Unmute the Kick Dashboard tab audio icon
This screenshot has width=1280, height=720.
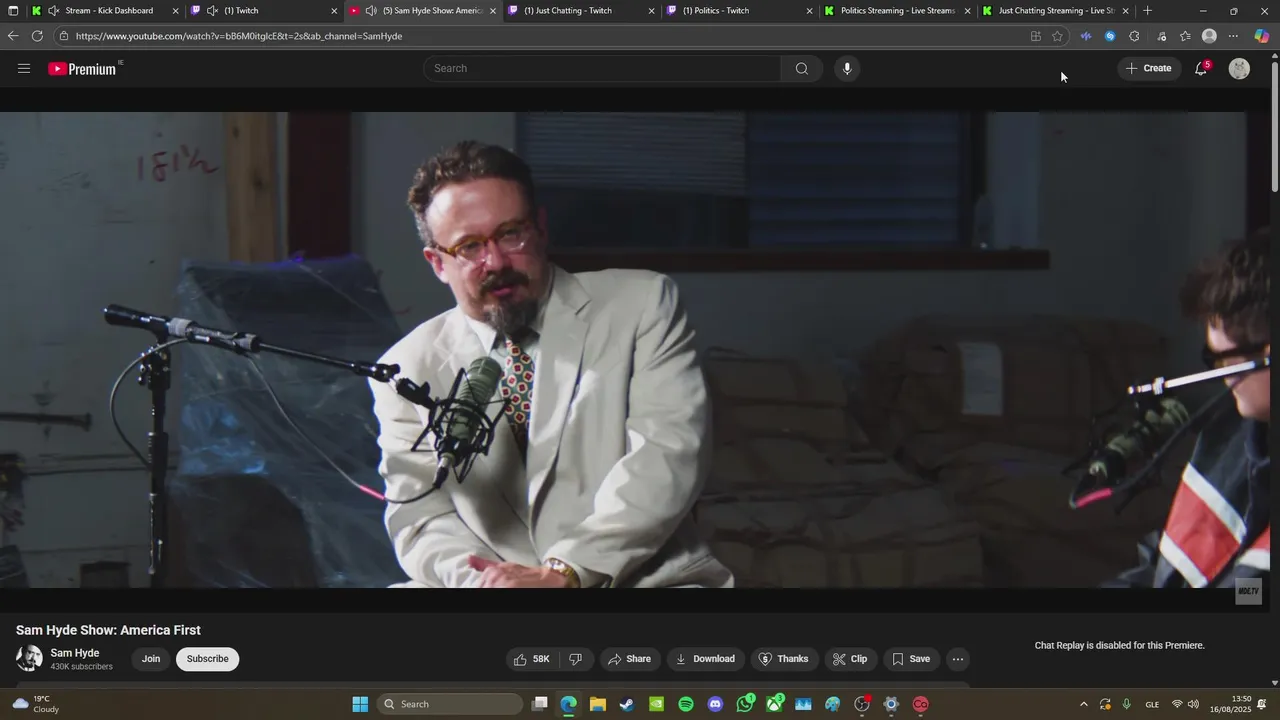click(52, 11)
